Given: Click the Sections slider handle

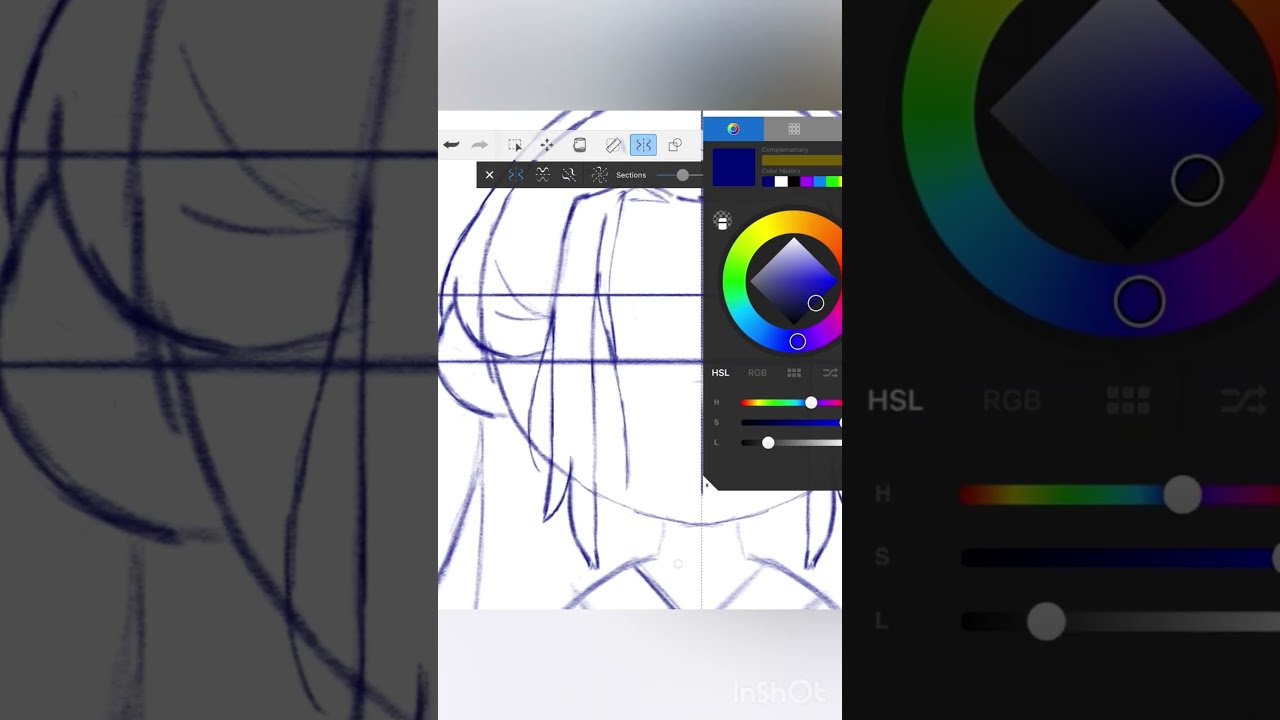Looking at the screenshot, I should [x=682, y=175].
